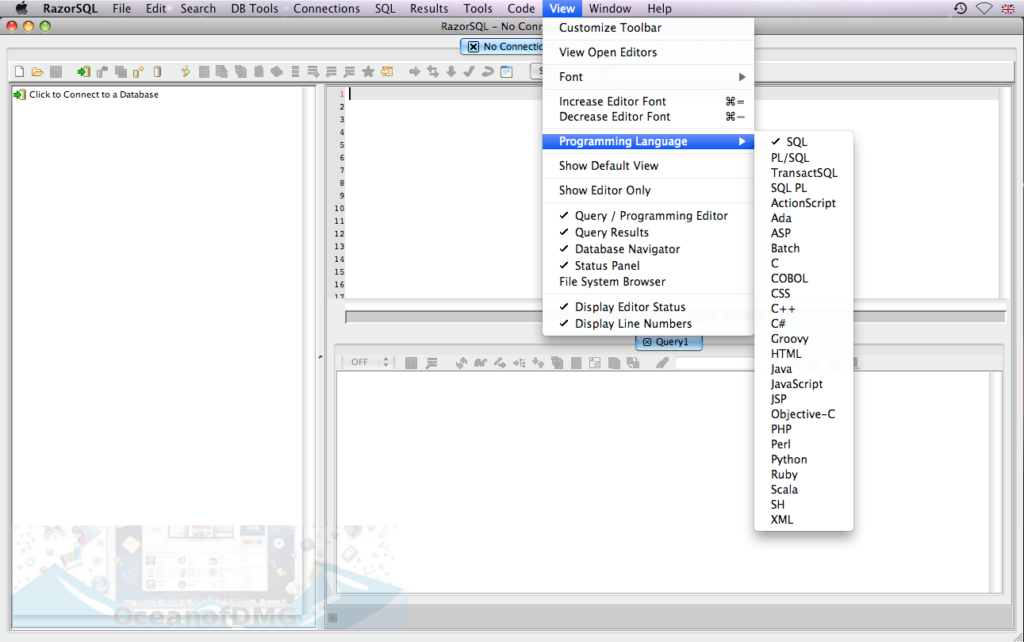The image size is (1024, 642).
Task: Select COBOL from language list
Action: tap(803, 278)
